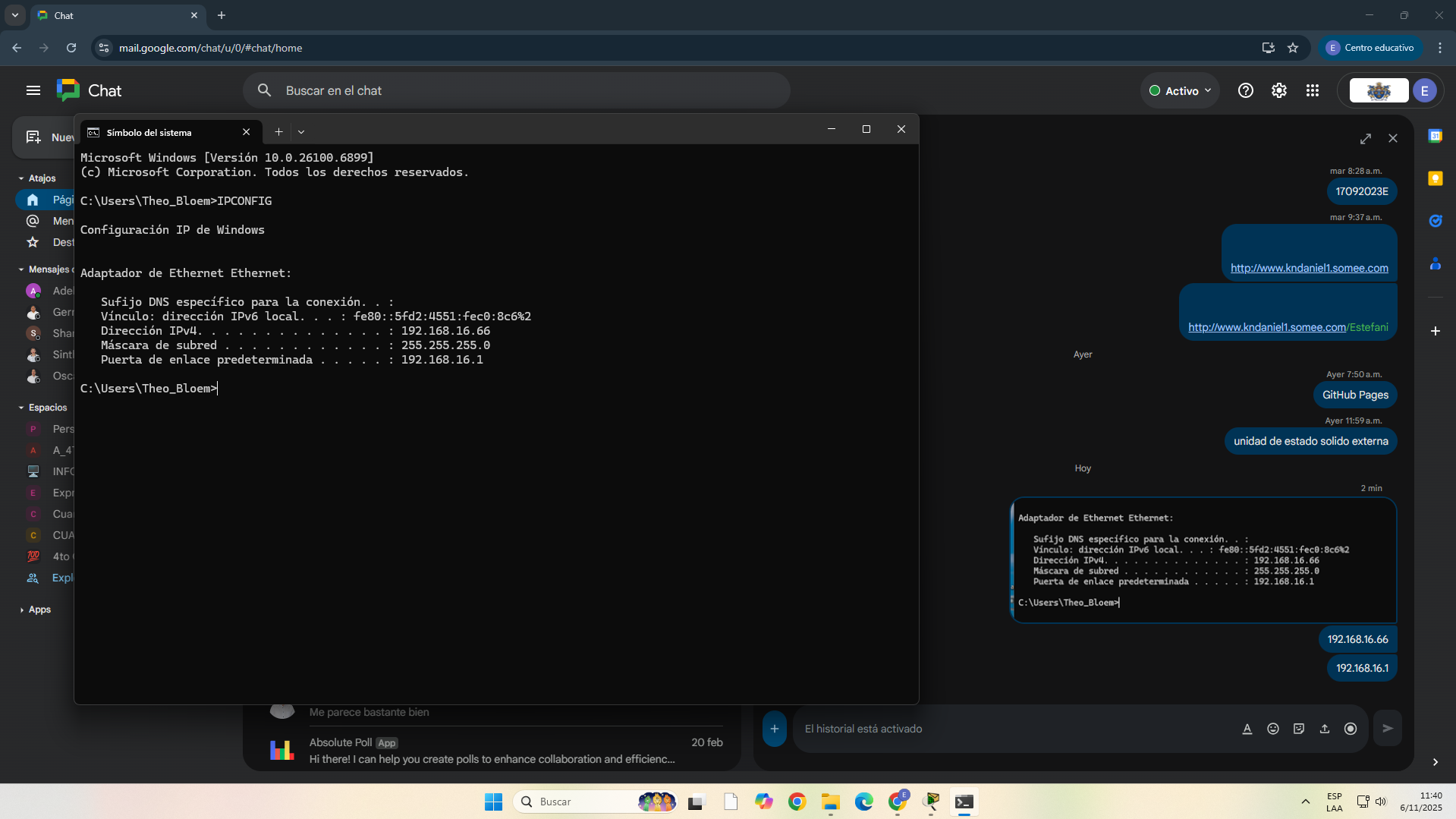Expand the Apps section in the sidebar
The height and width of the screenshot is (819, 1456).
click(21, 609)
